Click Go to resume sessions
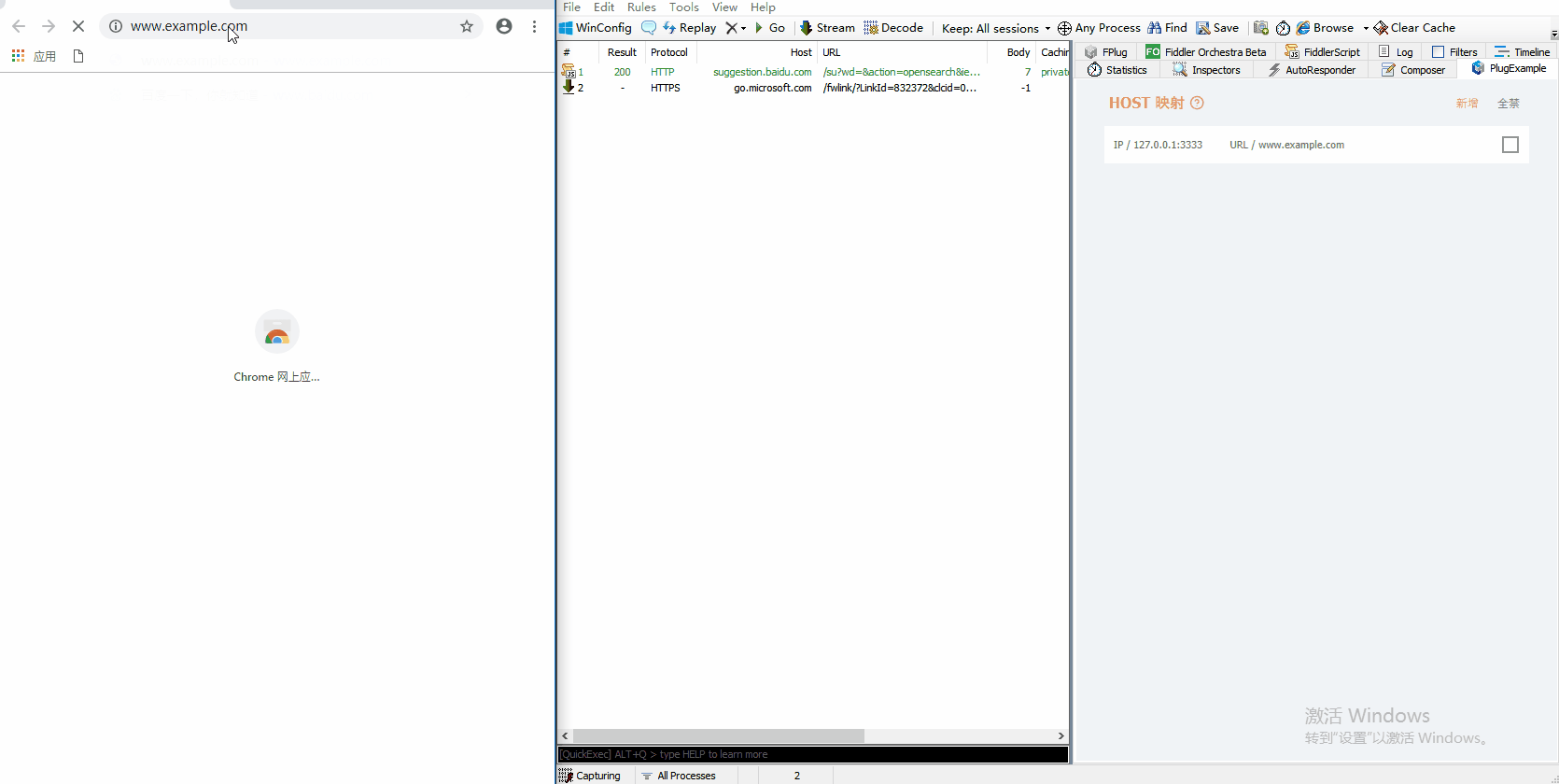 coord(770,28)
